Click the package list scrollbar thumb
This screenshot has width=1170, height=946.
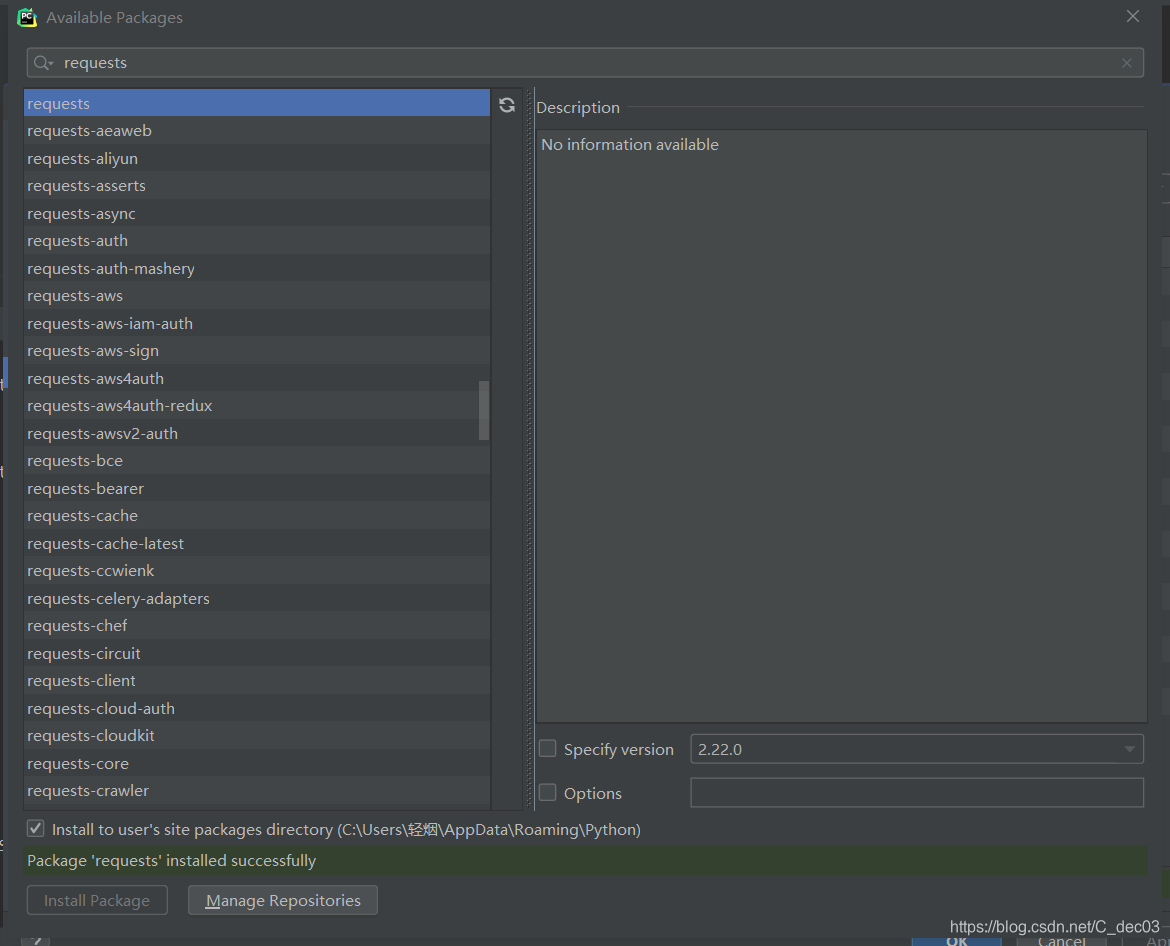484,410
